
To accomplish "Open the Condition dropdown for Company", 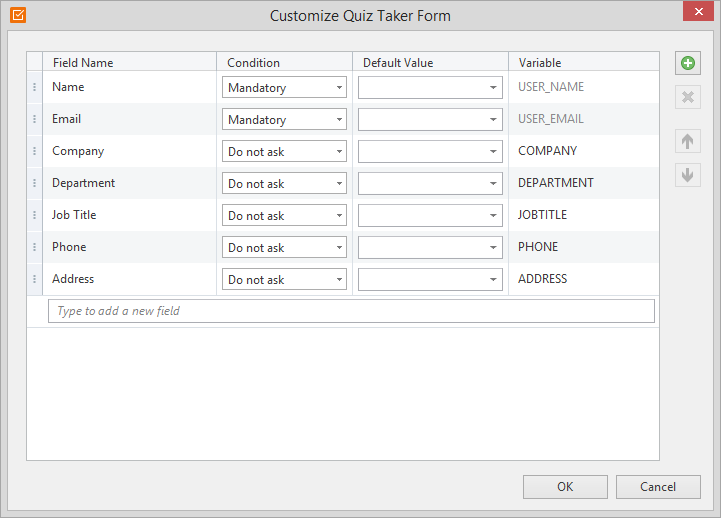I will pyautogui.click(x=284, y=151).
